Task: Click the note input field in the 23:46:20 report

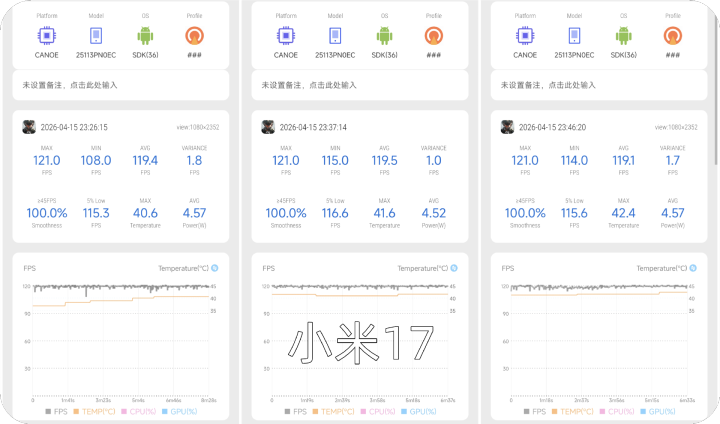Action: (x=599, y=85)
